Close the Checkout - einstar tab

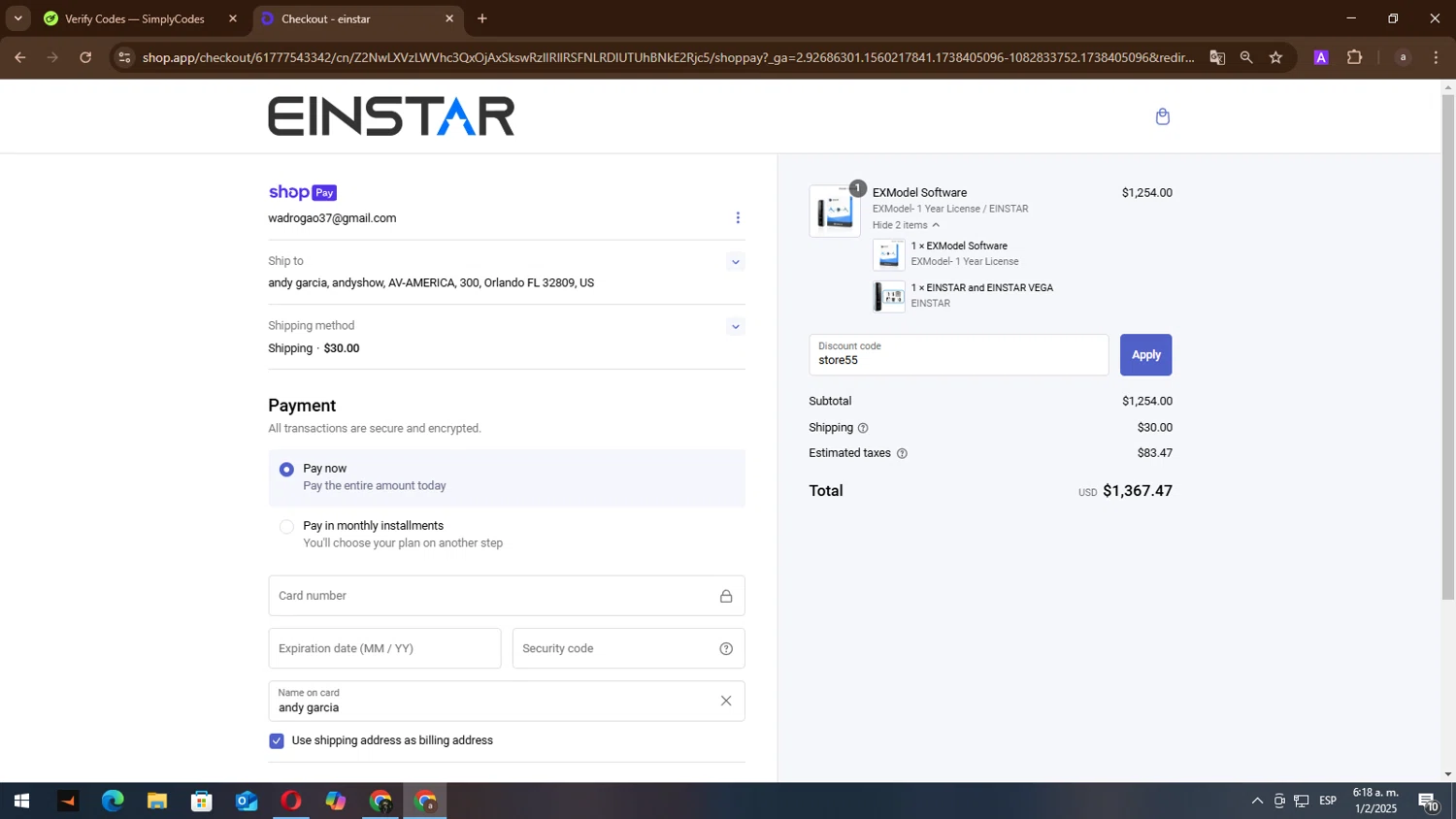click(449, 18)
